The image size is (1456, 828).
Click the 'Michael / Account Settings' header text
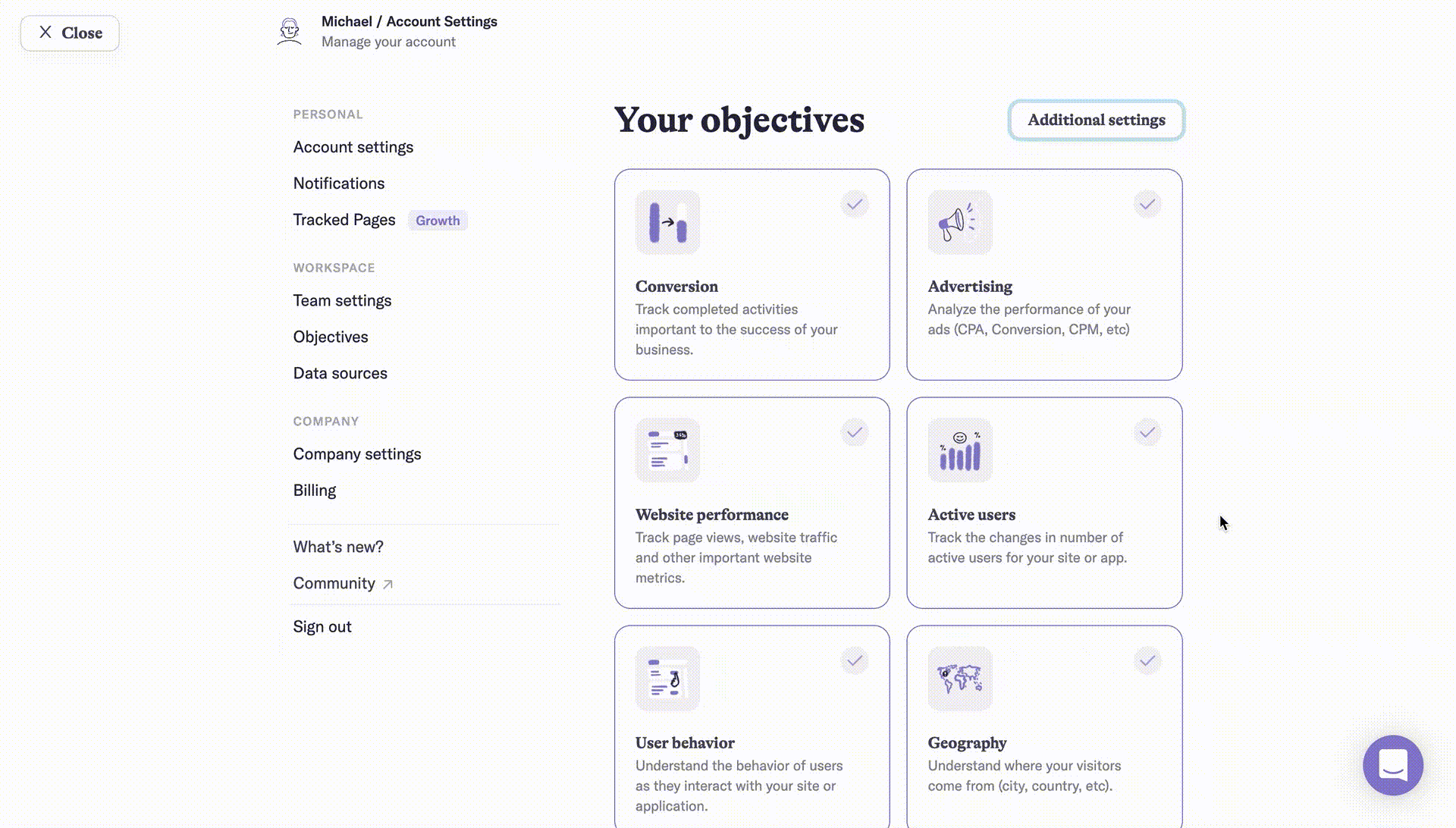[x=409, y=21]
